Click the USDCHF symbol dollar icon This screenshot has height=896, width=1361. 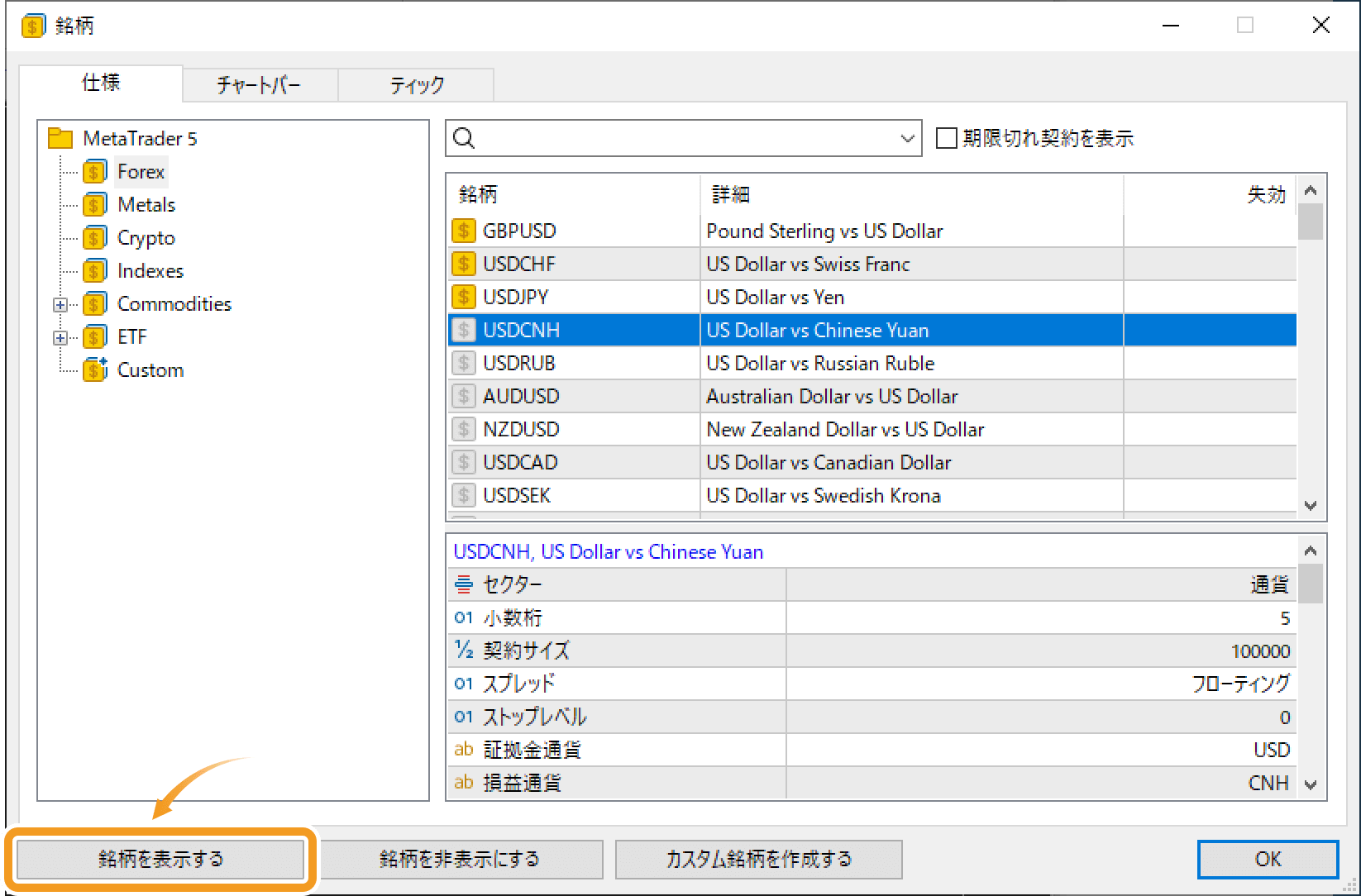(464, 264)
